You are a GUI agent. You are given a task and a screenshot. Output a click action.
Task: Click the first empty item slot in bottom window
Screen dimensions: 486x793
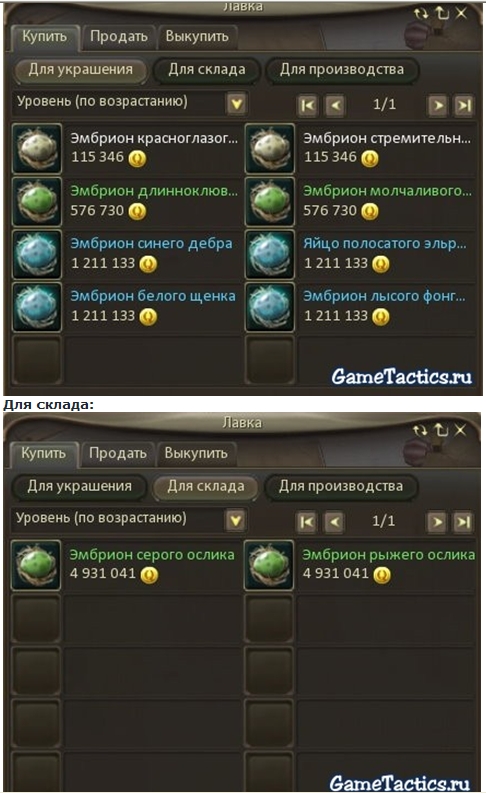tap(36, 618)
